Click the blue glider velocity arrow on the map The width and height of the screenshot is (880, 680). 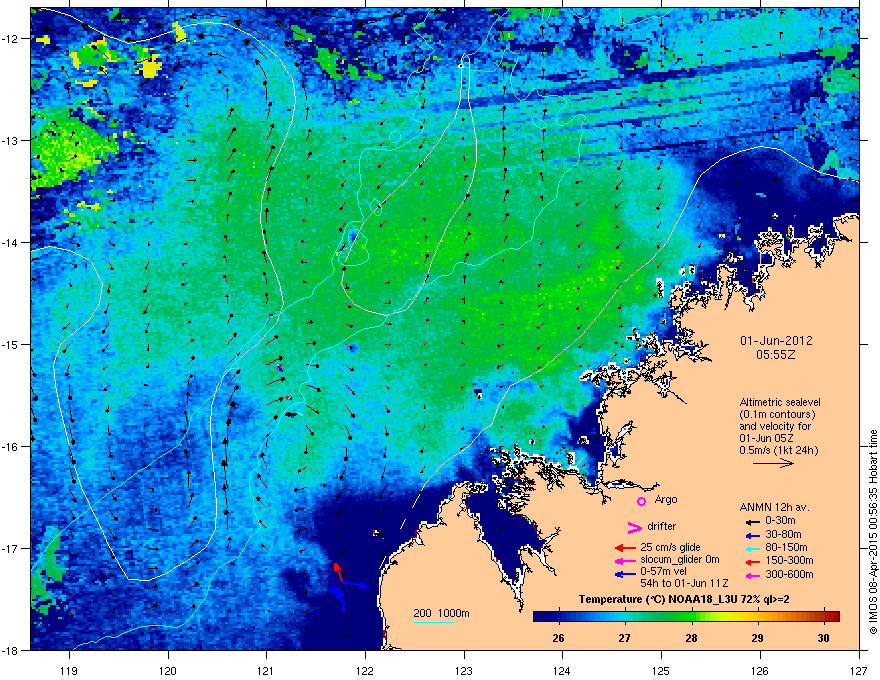354,585
